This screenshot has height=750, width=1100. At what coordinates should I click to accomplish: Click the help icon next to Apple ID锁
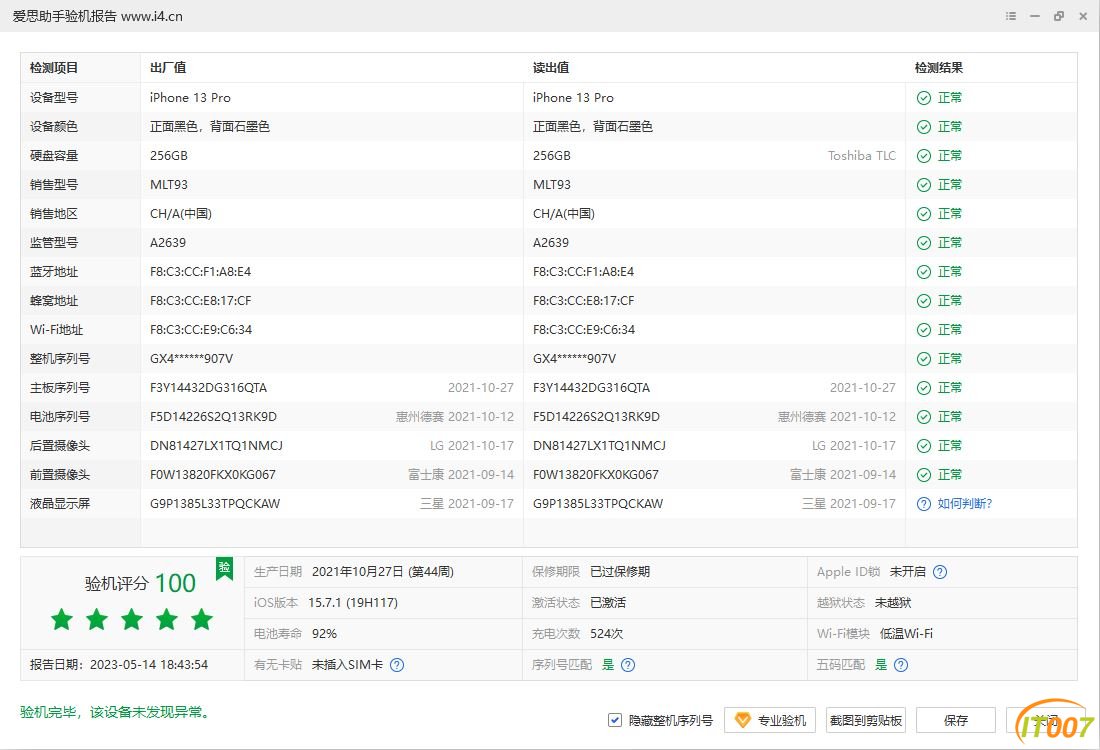coord(940,572)
